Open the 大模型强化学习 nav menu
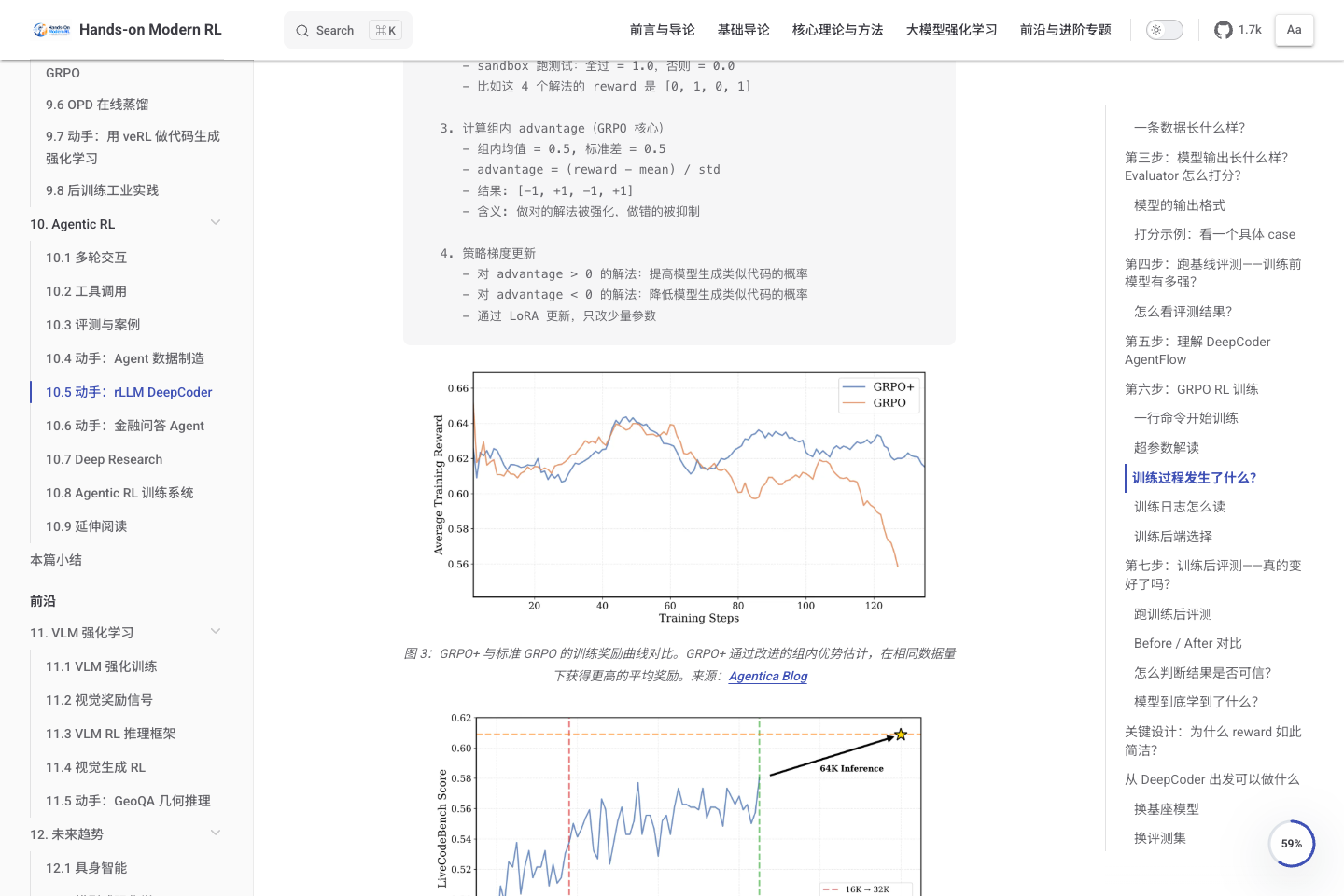This screenshot has height=896, width=1344. [952, 30]
